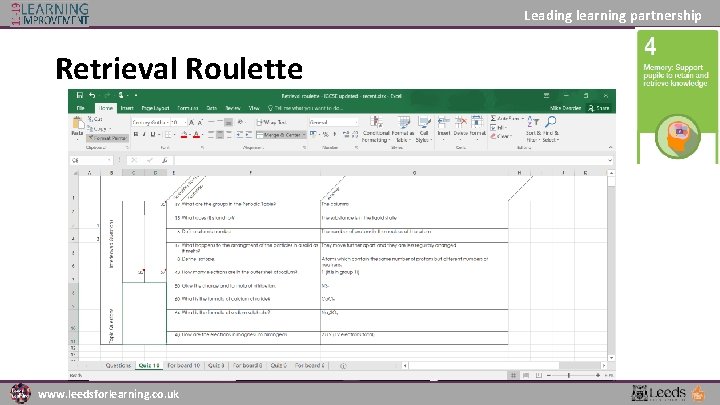Click the Increase Indent icon
The width and height of the screenshot is (720, 405).
(248, 135)
